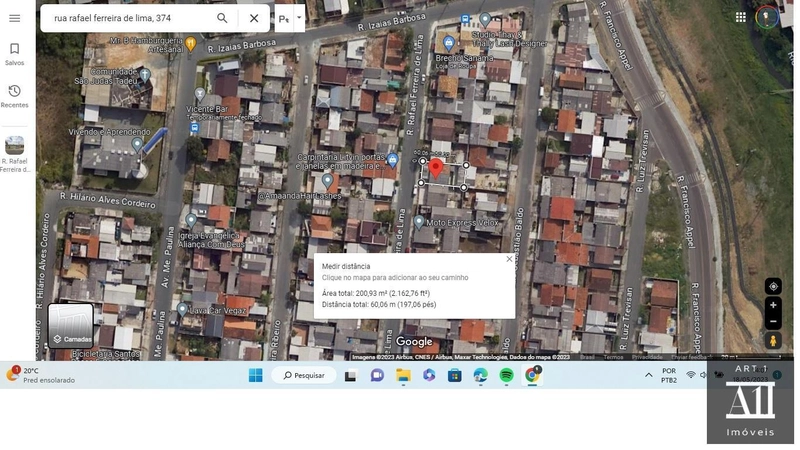Open Google Chrome from taskbar
Viewport: 800px width, 450px height.
pos(532,375)
